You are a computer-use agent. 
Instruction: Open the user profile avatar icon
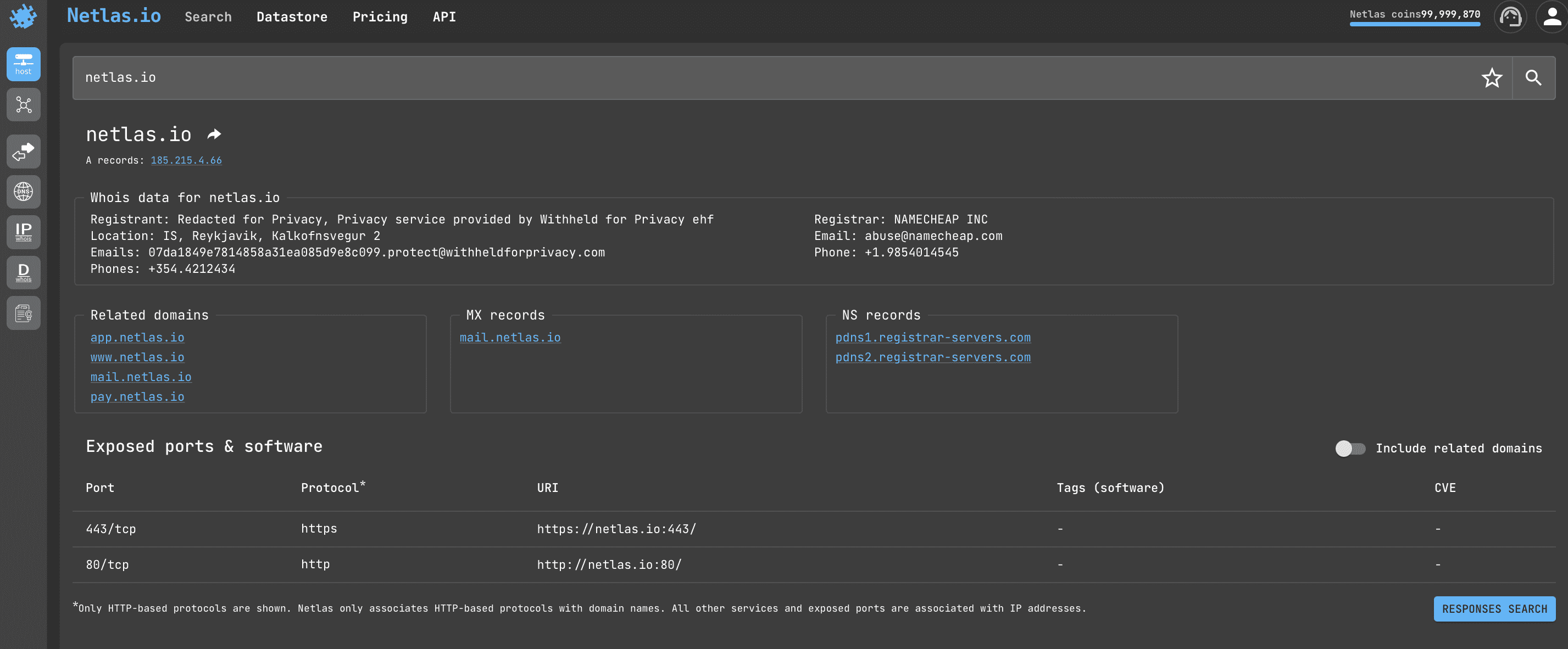tap(1552, 16)
